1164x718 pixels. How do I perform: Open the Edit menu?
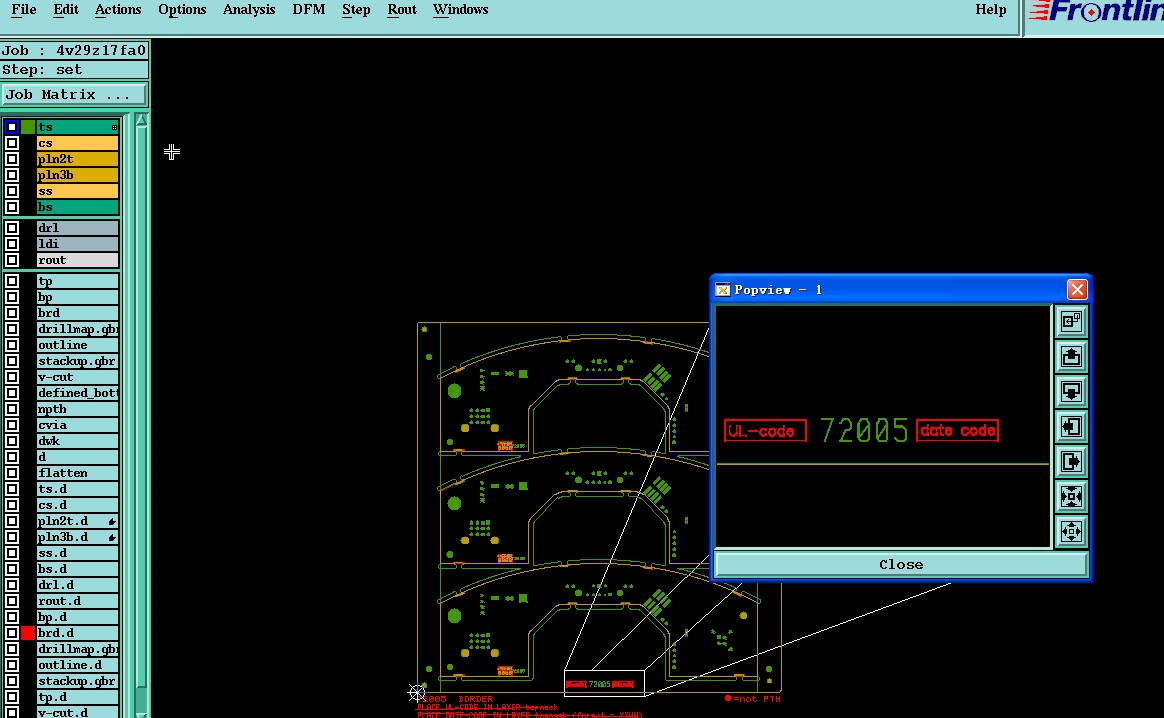click(x=65, y=10)
